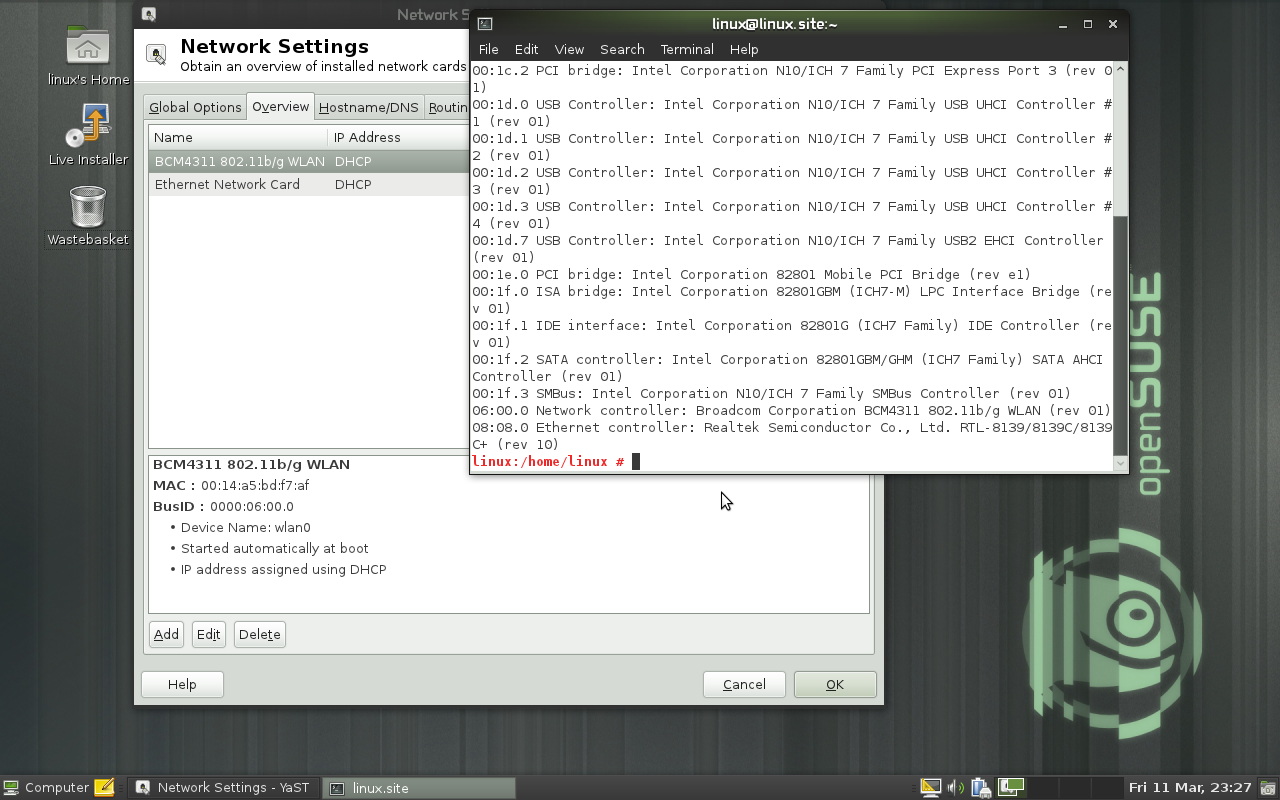Viewport: 1280px width, 800px height.
Task: Sort the network card list by IP Address column
Action: [x=398, y=137]
